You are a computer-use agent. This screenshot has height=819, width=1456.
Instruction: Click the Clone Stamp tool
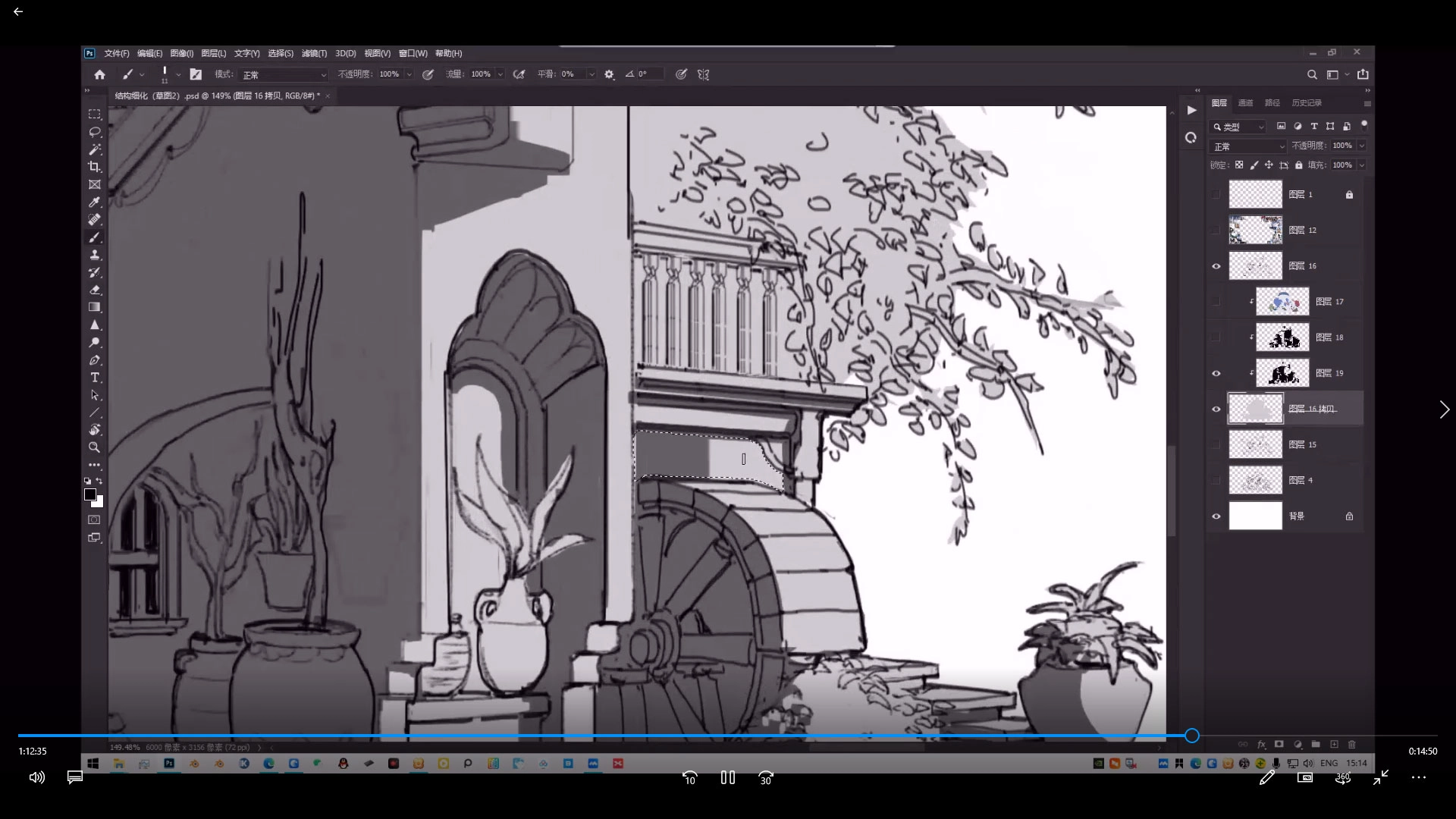pyautogui.click(x=95, y=255)
